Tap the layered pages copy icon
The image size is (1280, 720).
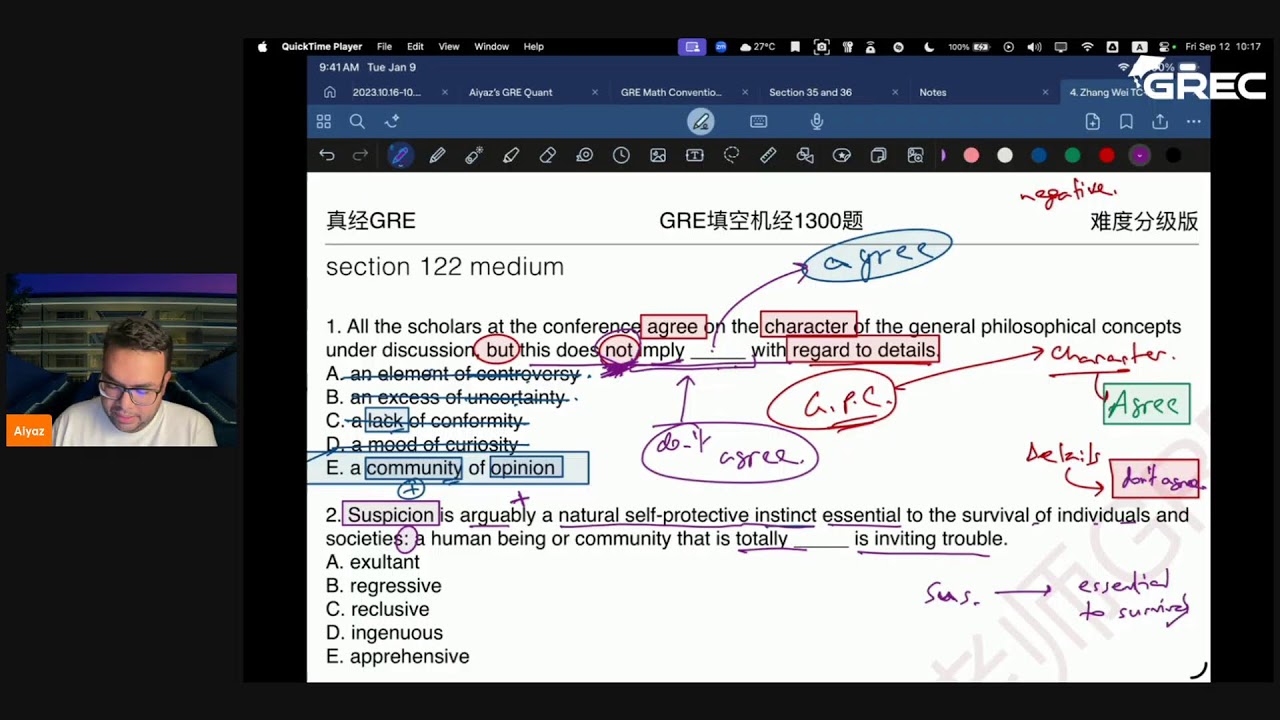(x=878, y=155)
